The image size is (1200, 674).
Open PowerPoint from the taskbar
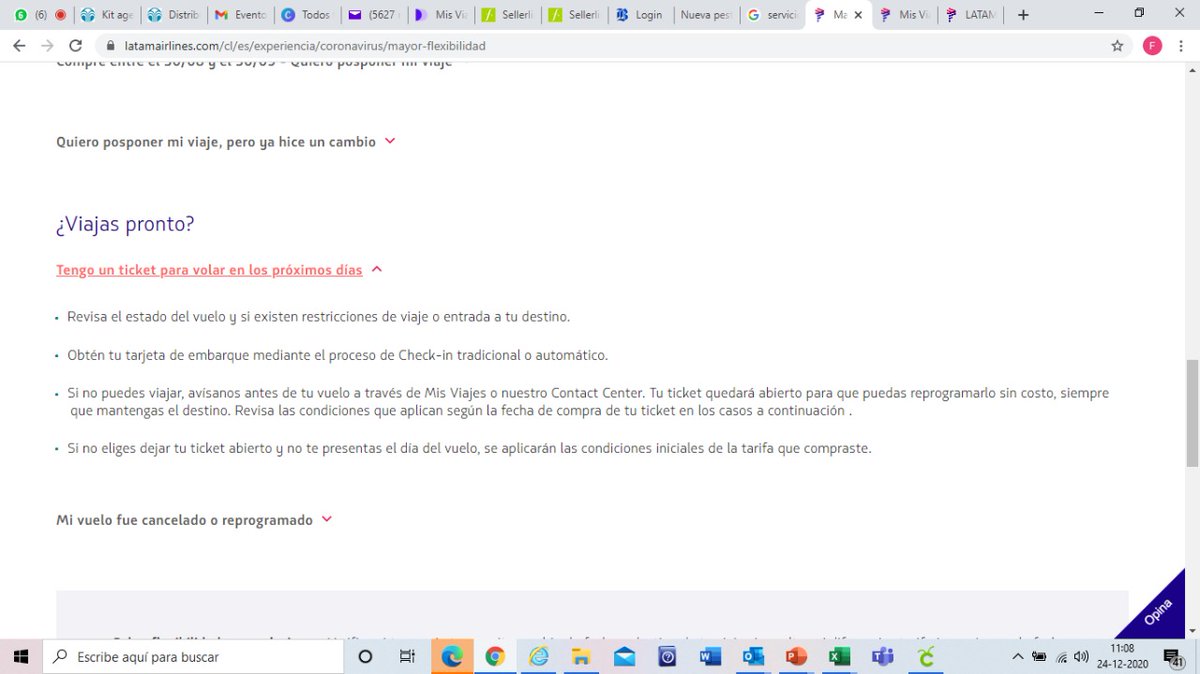pos(796,657)
